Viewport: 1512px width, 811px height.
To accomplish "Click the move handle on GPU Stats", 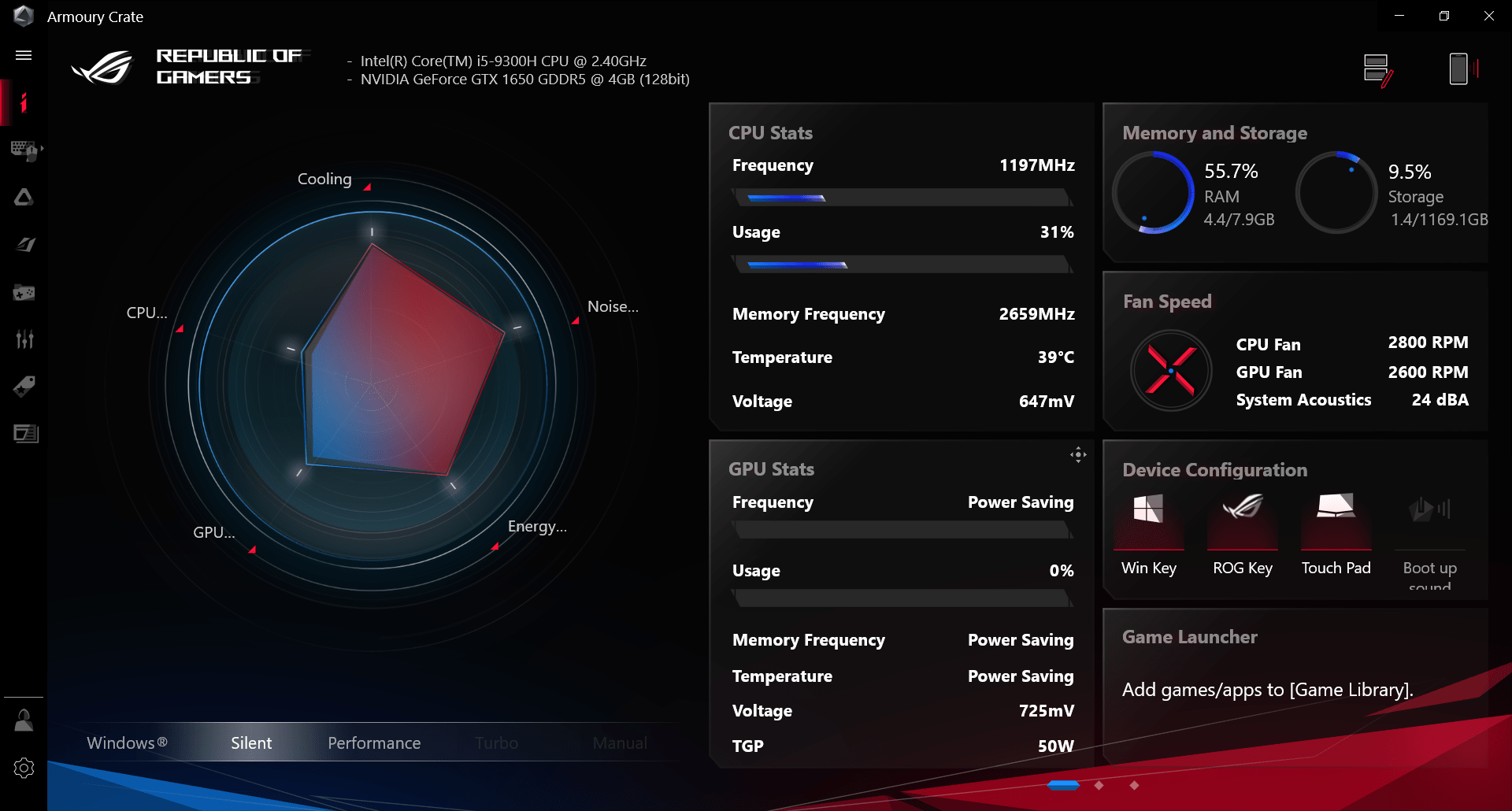I will click(1078, 454).
